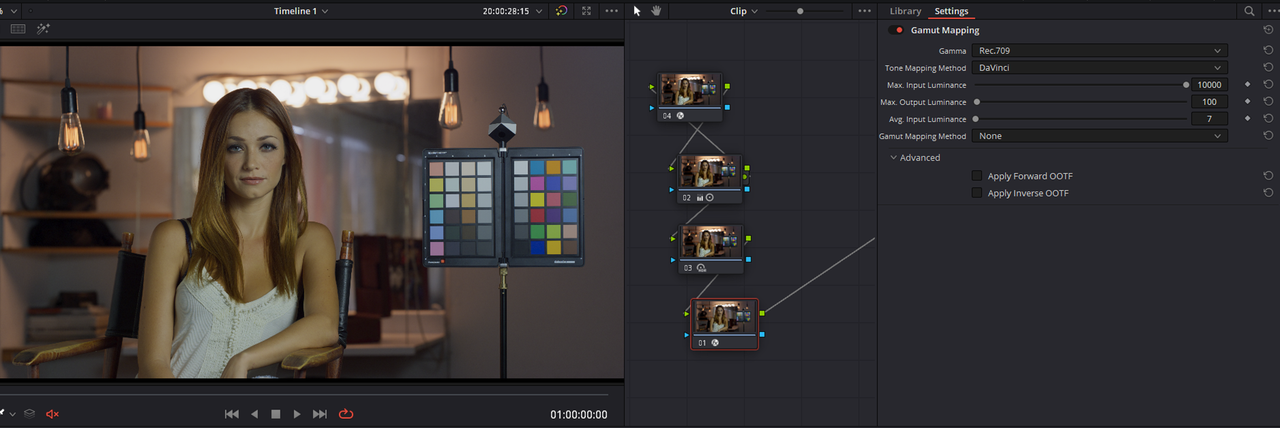Unmute audio with the red speaker icon

pos(53,413)
